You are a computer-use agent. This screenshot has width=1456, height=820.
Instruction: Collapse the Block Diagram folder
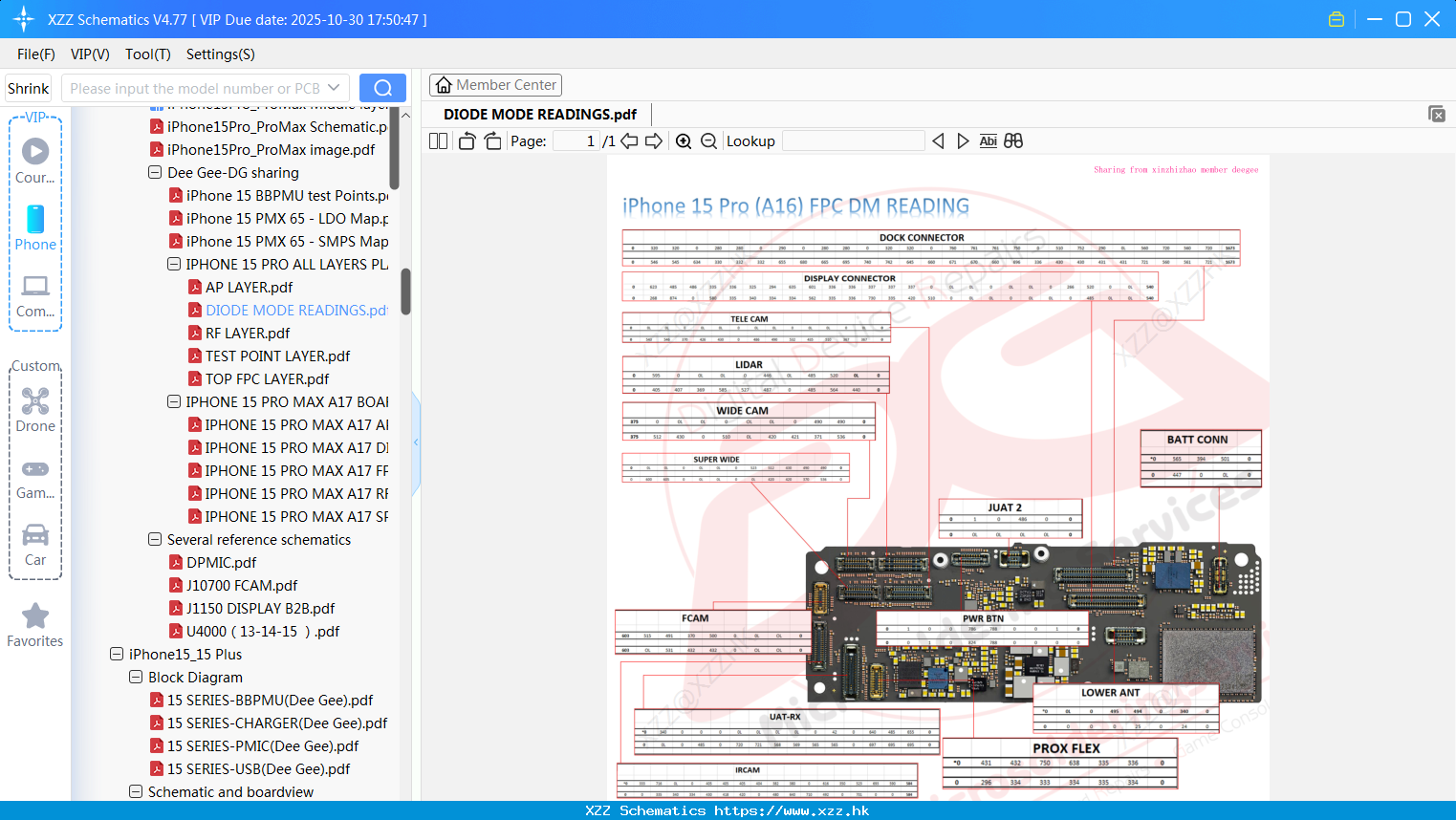point(136,678)
